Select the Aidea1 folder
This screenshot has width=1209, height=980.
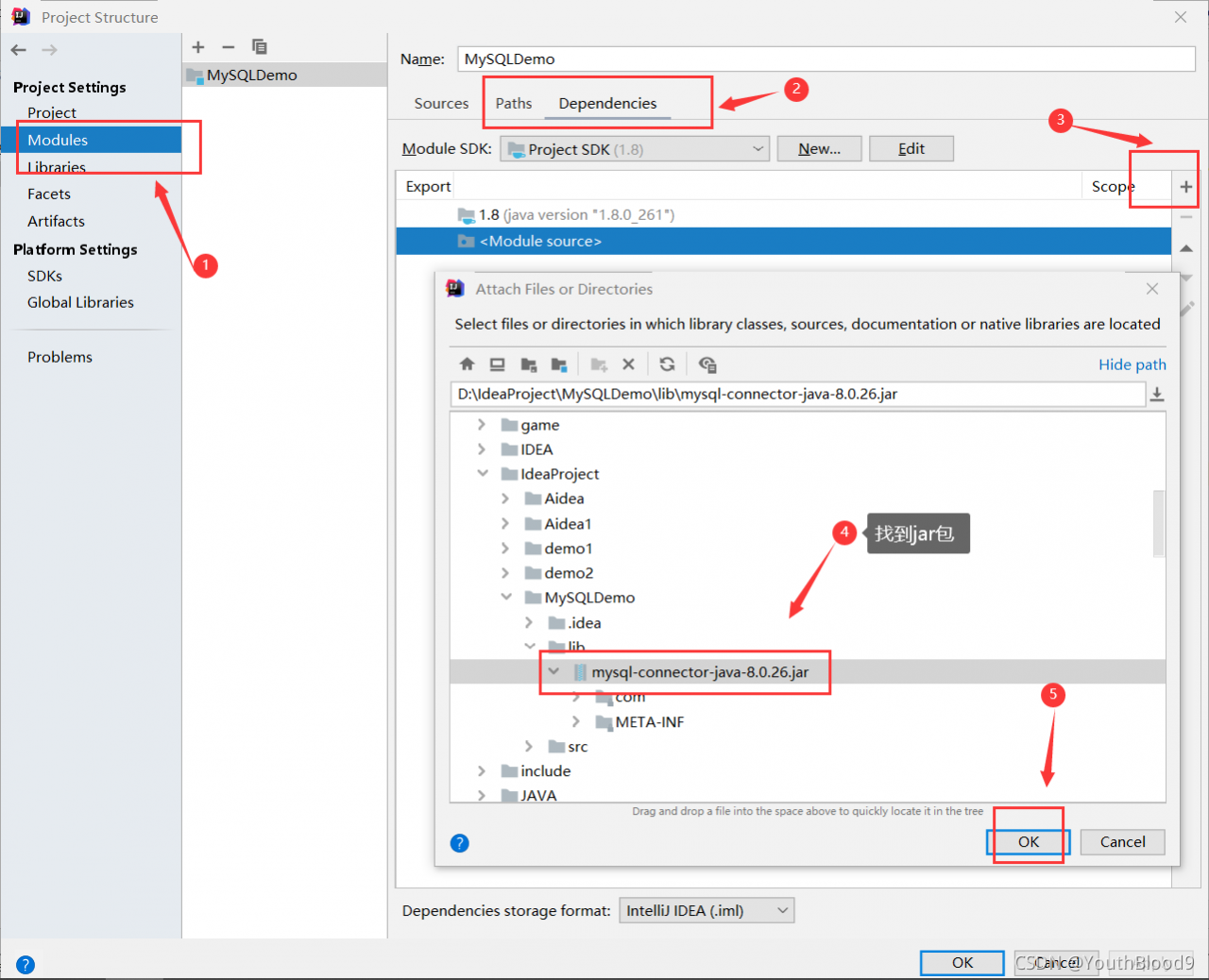click(568, 524)
